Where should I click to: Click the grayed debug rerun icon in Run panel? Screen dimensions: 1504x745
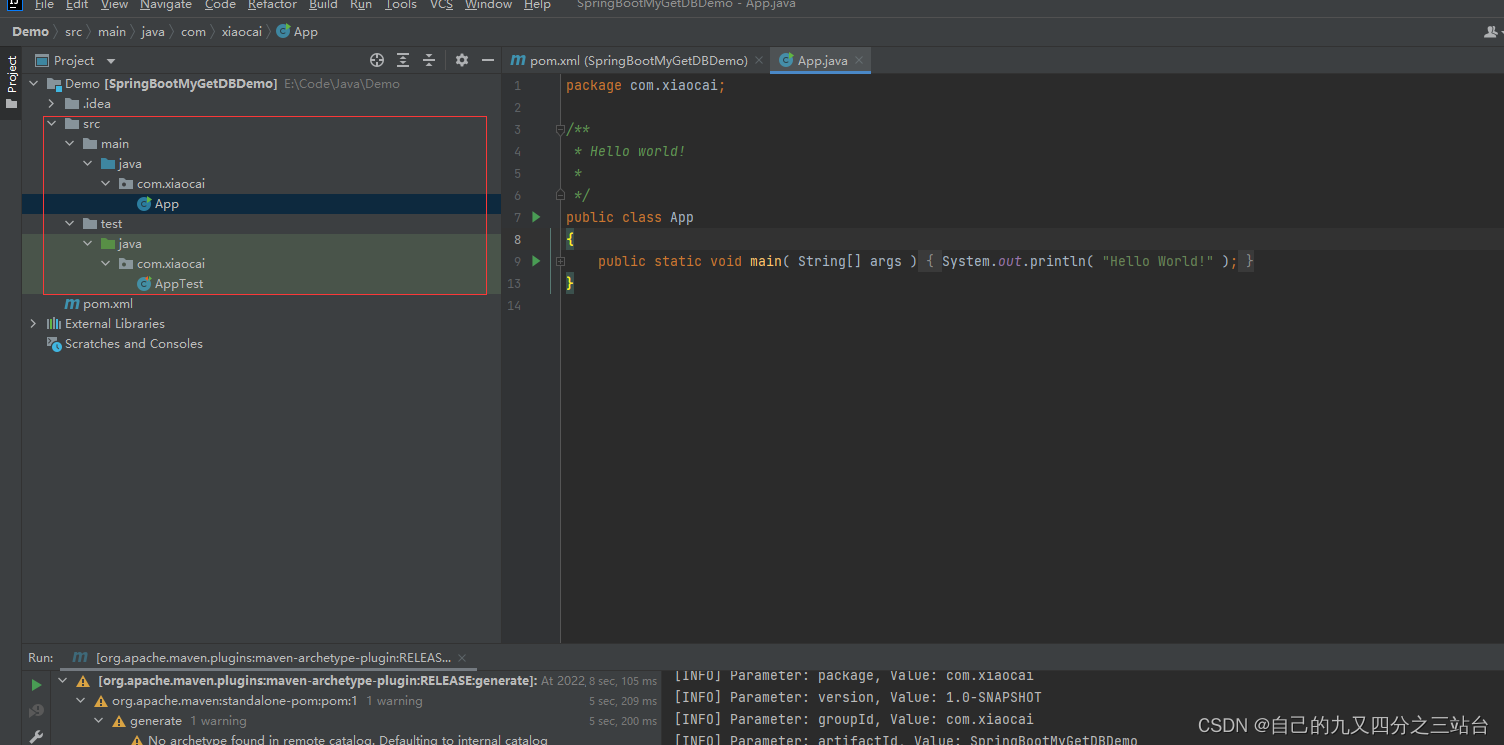pyautogui.click(x=37, y=711)
